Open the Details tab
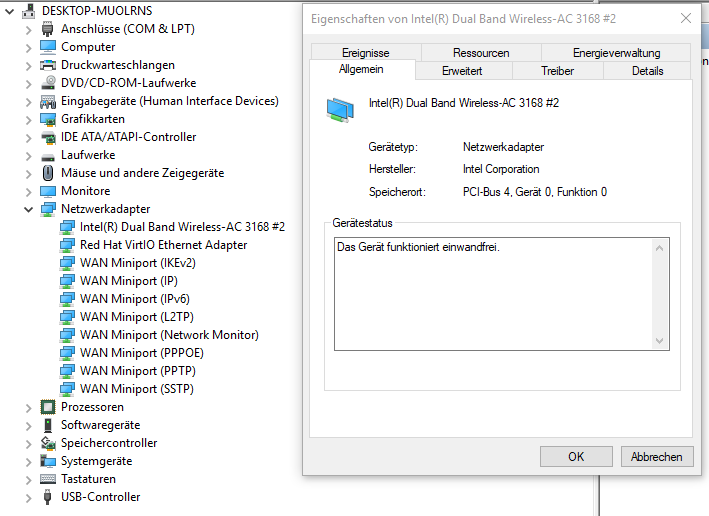Image resolution: width=709 pixels, height=516 pixels. [x=647, y=71]
